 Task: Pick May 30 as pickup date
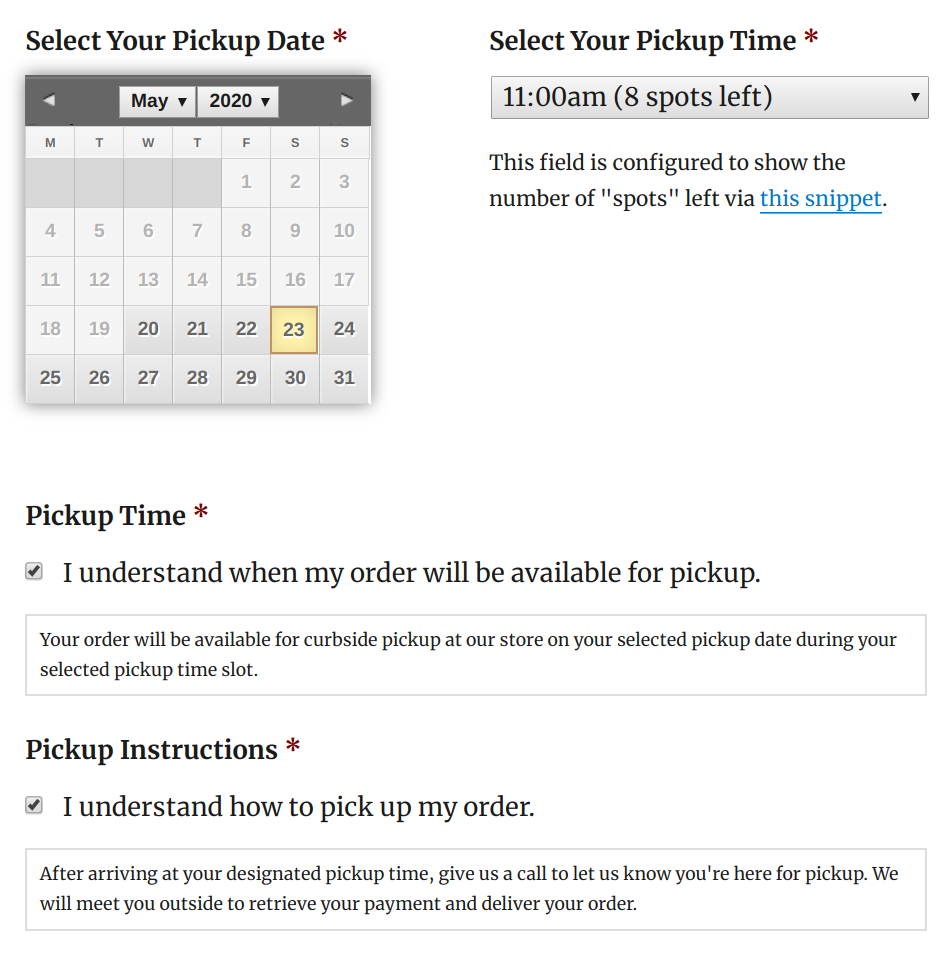pyautogui.click(x=295, y=378)
